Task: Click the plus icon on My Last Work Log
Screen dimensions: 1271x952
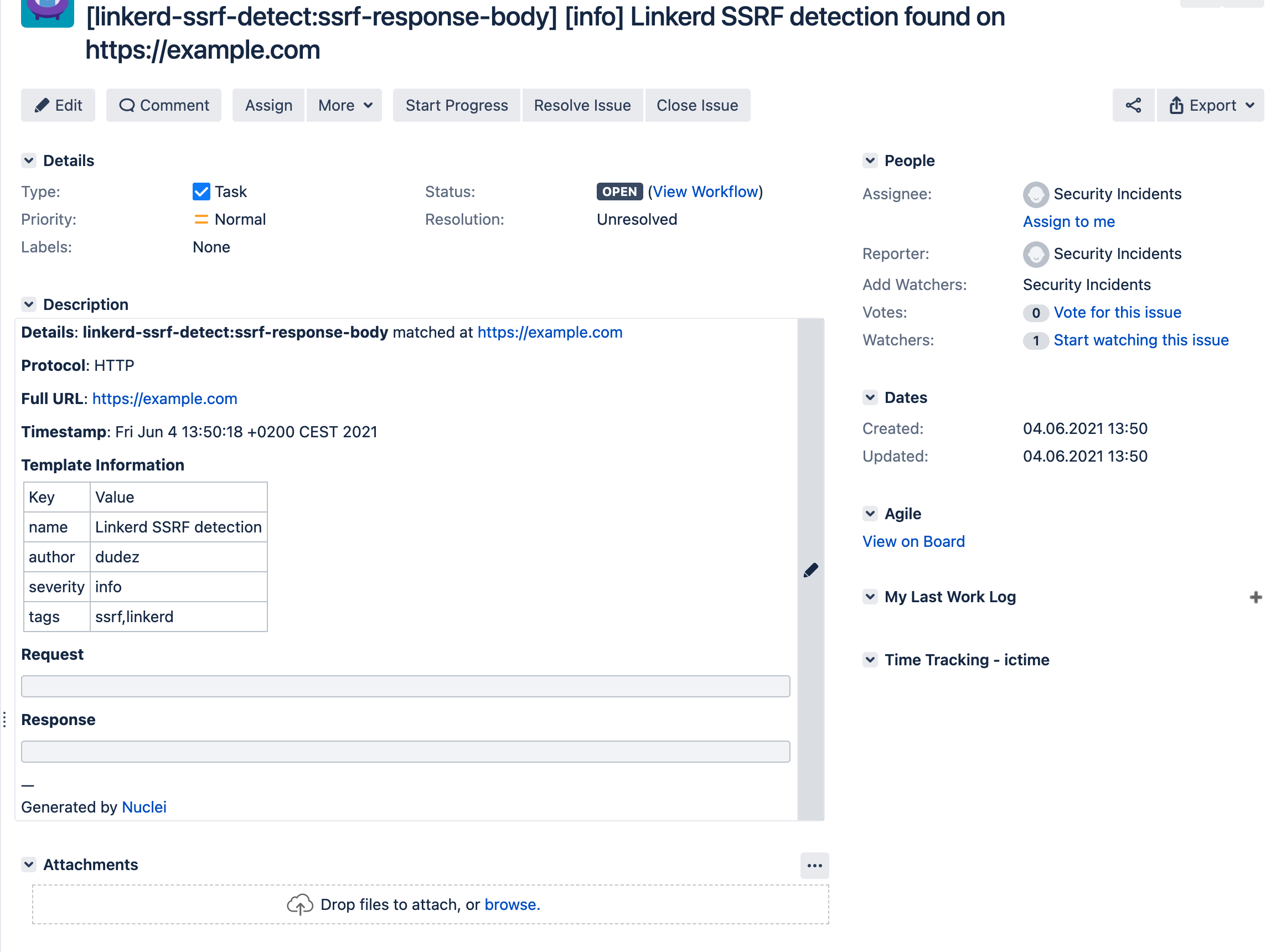Action: coord(1256,597)
